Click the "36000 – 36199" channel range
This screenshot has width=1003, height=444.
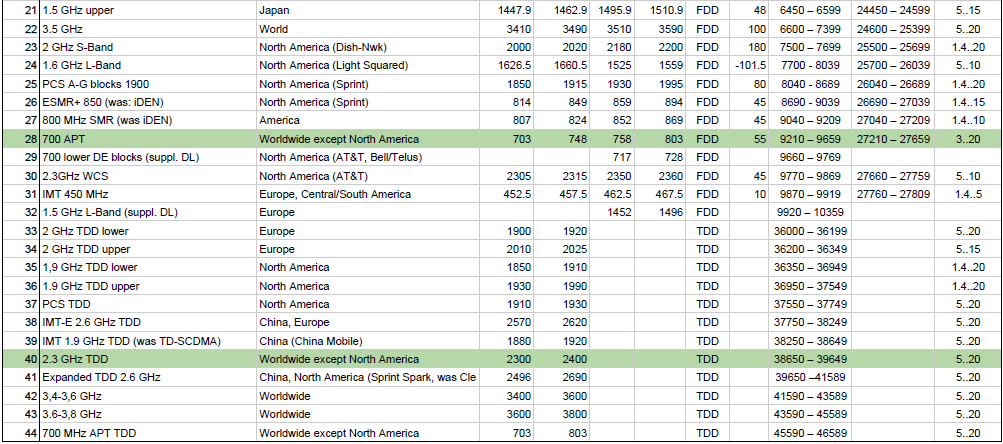[810, 231]
